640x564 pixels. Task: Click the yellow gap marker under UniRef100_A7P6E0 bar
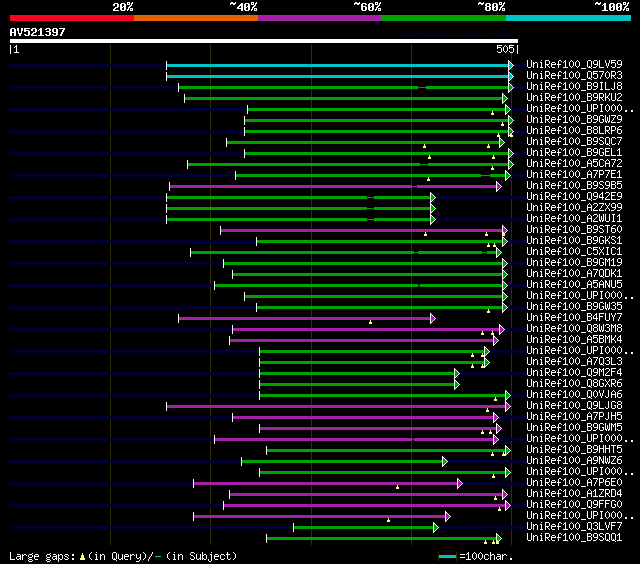[x=398, y=487]
